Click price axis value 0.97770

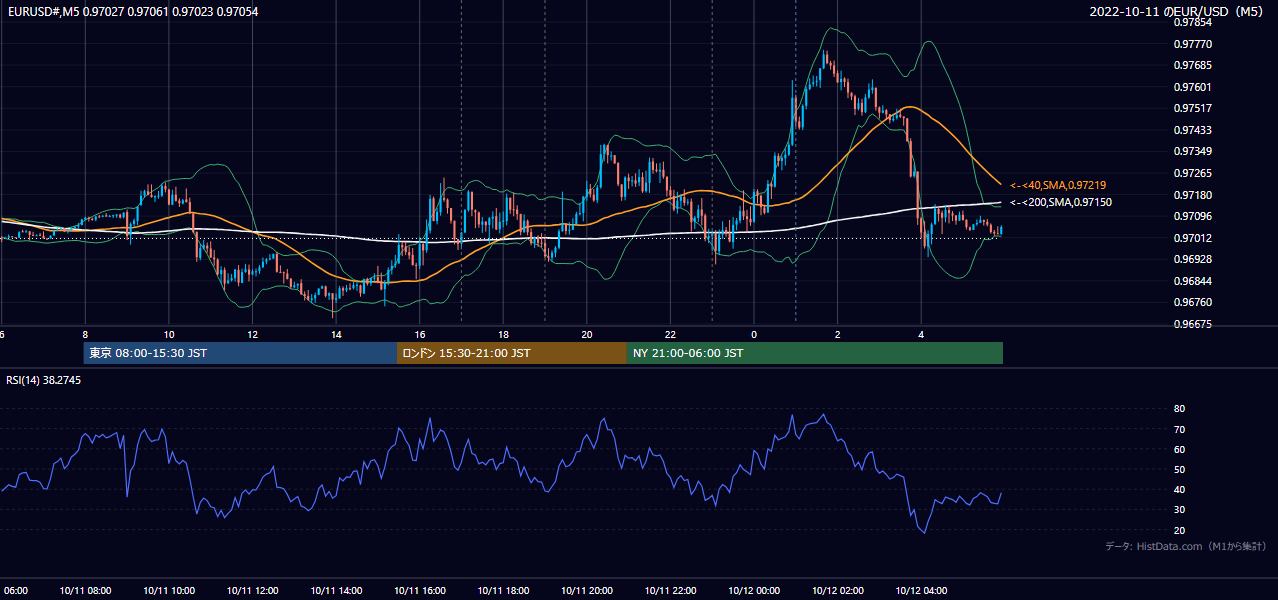tap(1192, 44)
